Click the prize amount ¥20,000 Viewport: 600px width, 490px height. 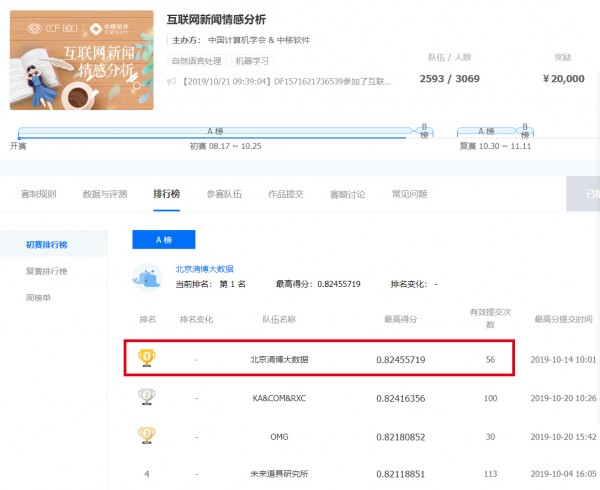[564, 78]
